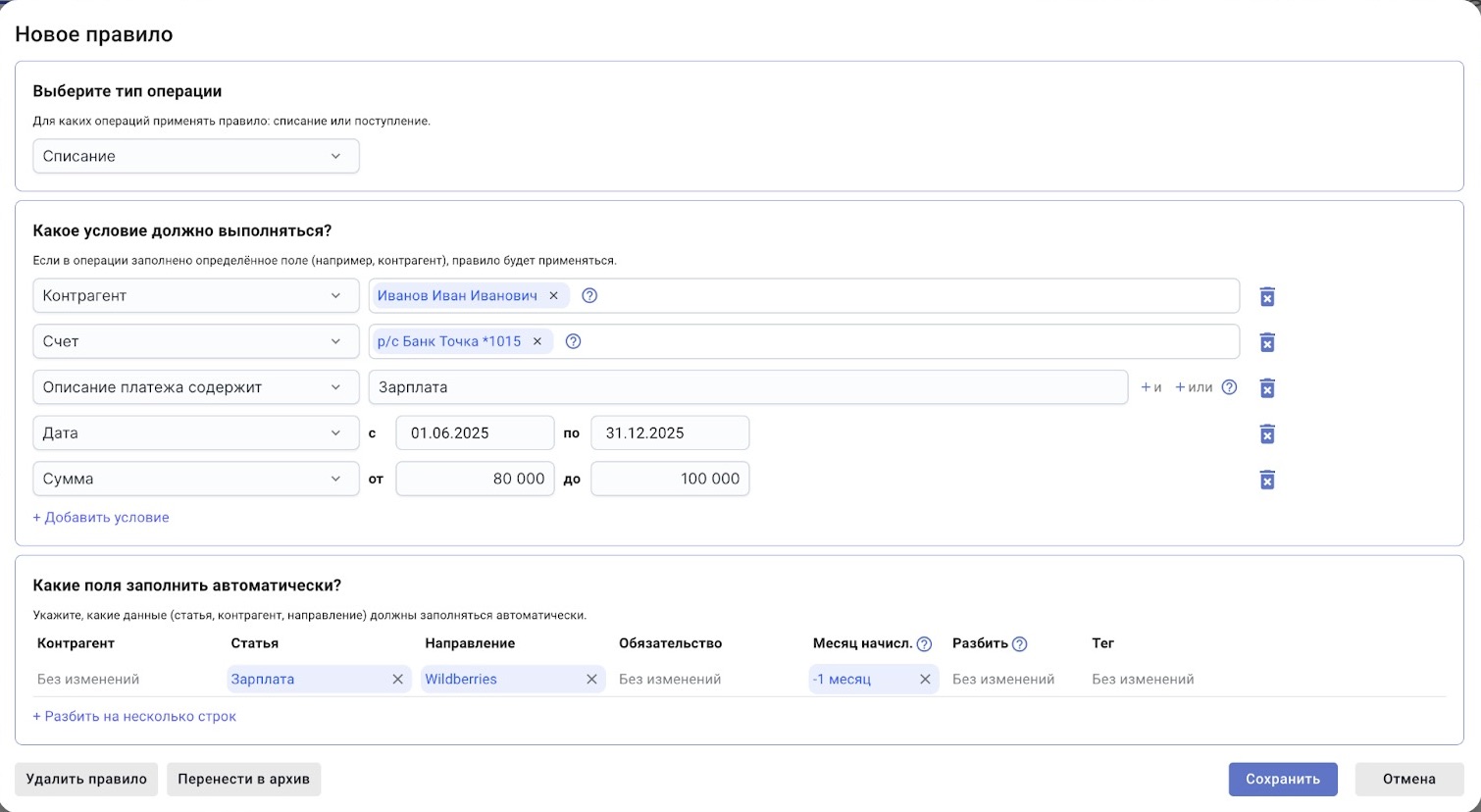Click + Добавить условие link
This screenshot has height=812, width=1481.
[101, 517]
